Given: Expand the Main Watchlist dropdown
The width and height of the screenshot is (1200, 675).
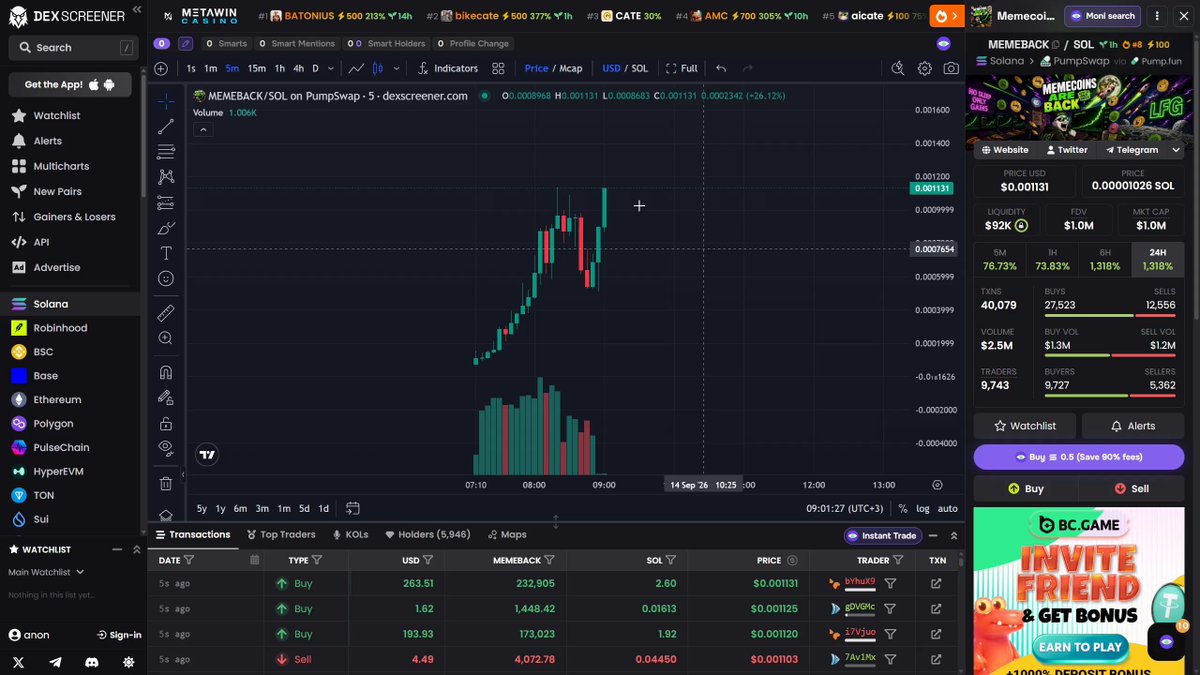Looking at the screenshot, I should tap(46, 572).
